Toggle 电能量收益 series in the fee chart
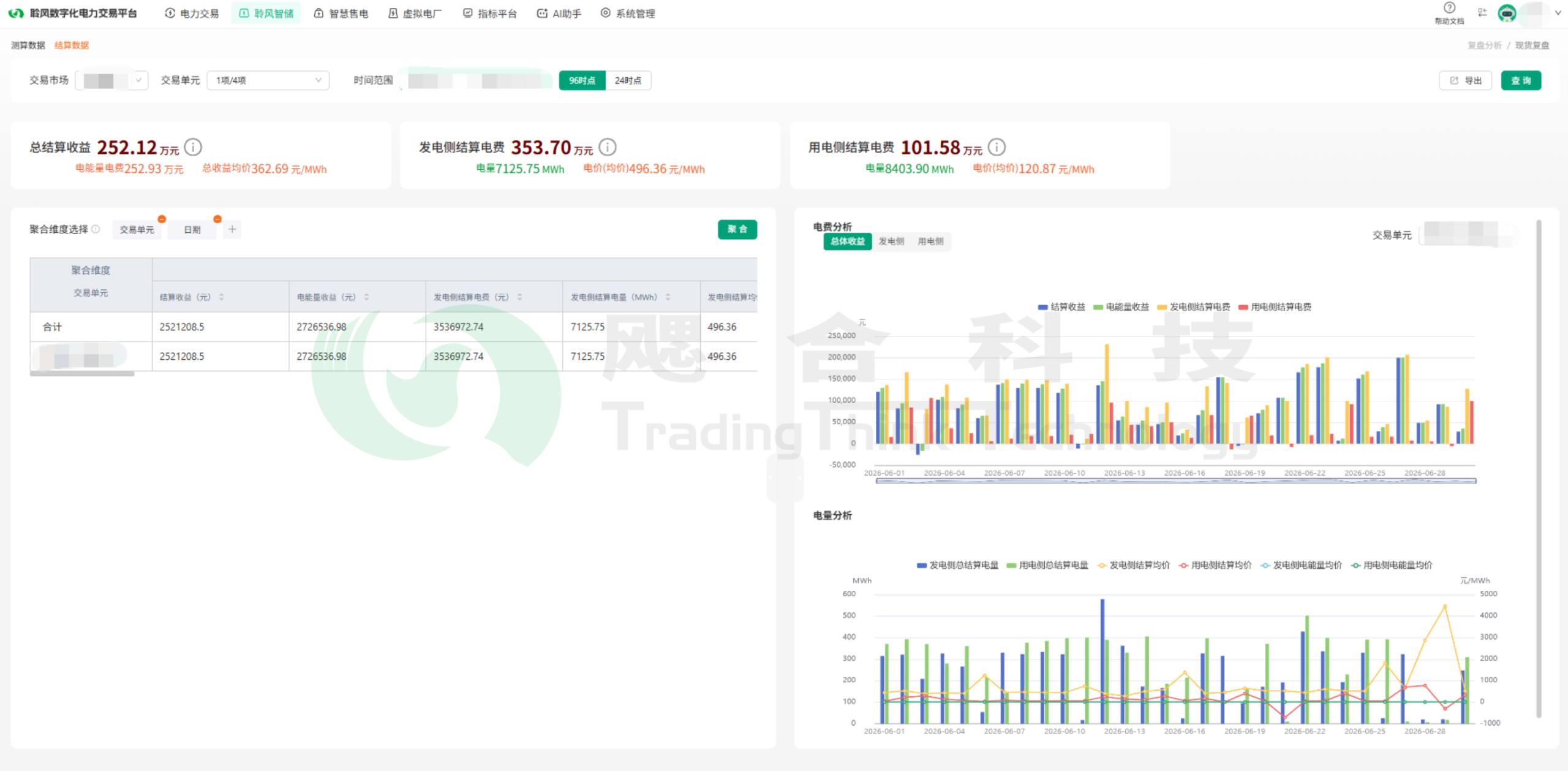This screenshot has height=771, width=1568. point(1121,307)
